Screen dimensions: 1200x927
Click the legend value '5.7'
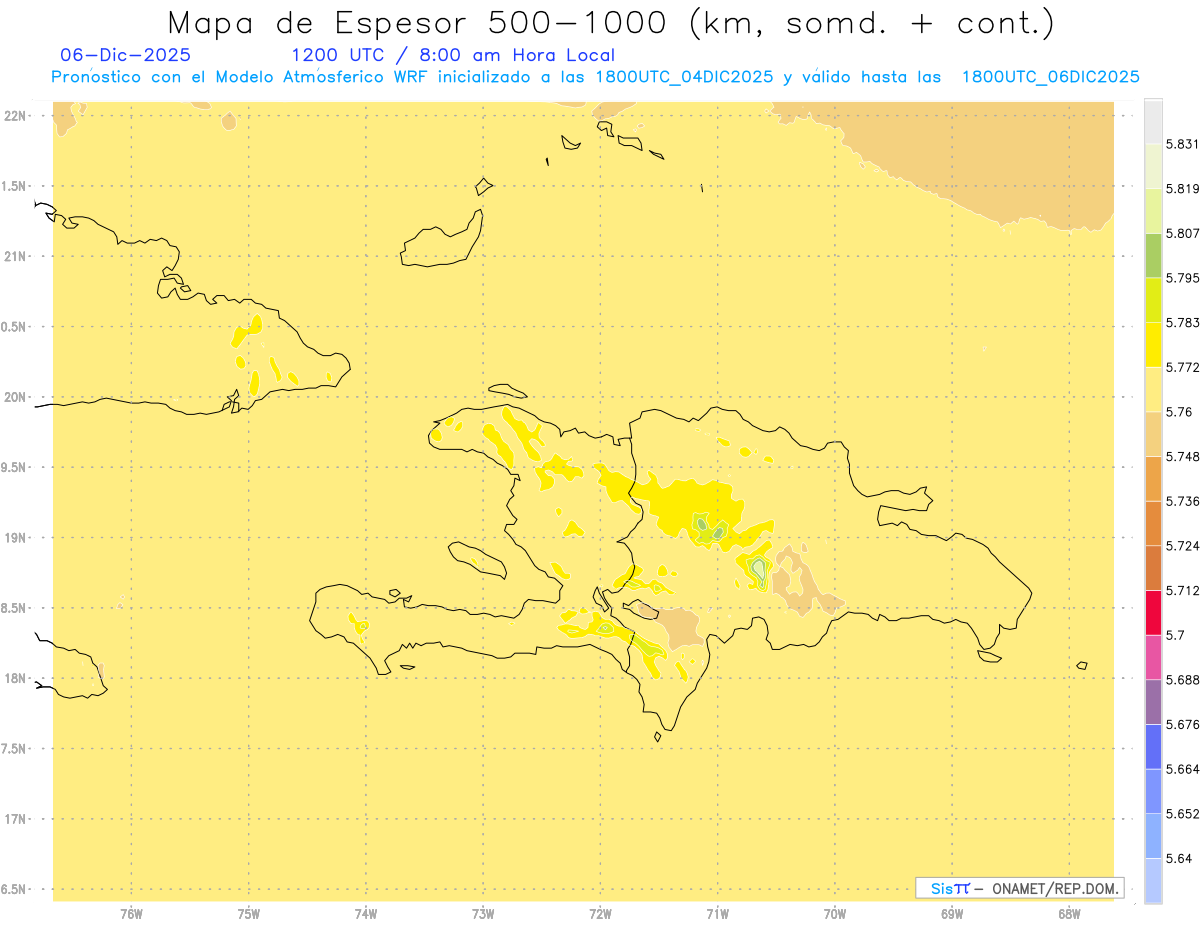1175,635
